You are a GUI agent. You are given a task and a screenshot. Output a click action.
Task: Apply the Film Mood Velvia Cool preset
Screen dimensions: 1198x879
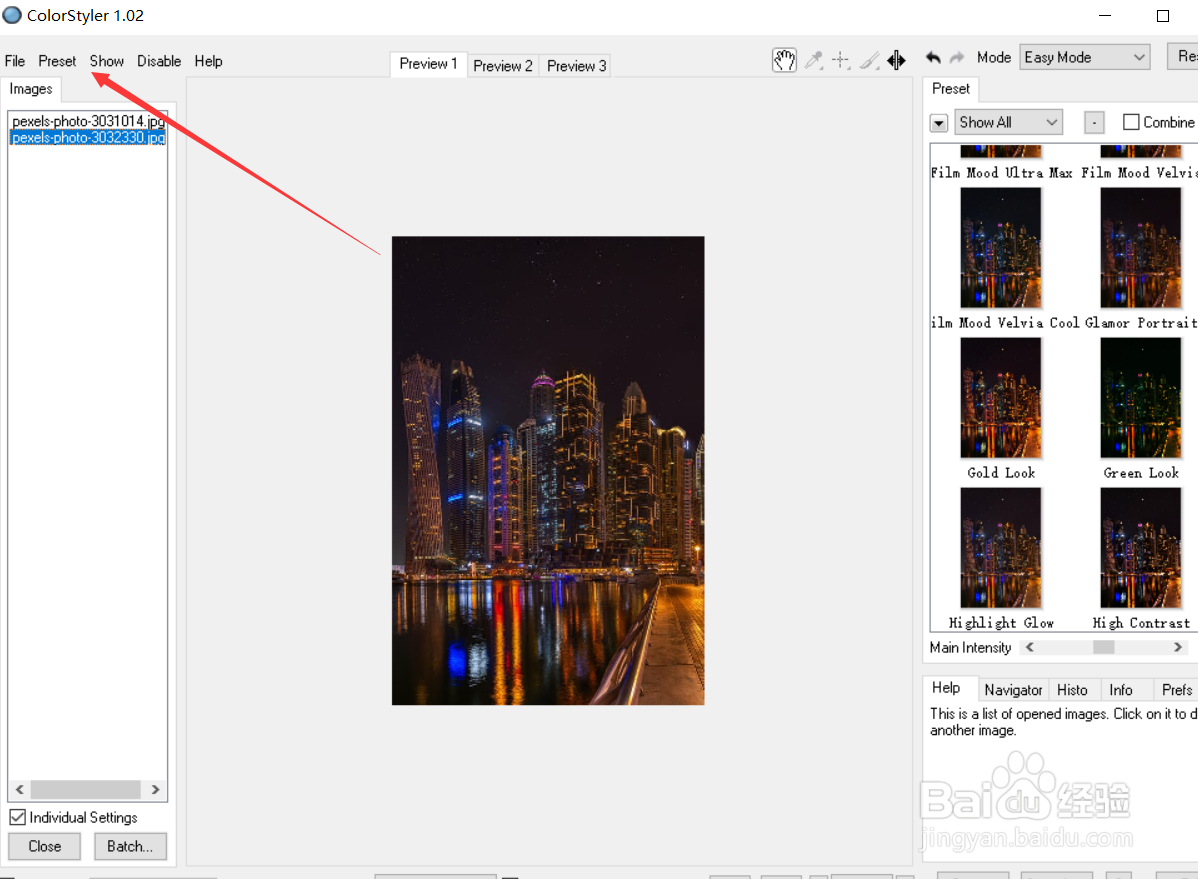1001,248
